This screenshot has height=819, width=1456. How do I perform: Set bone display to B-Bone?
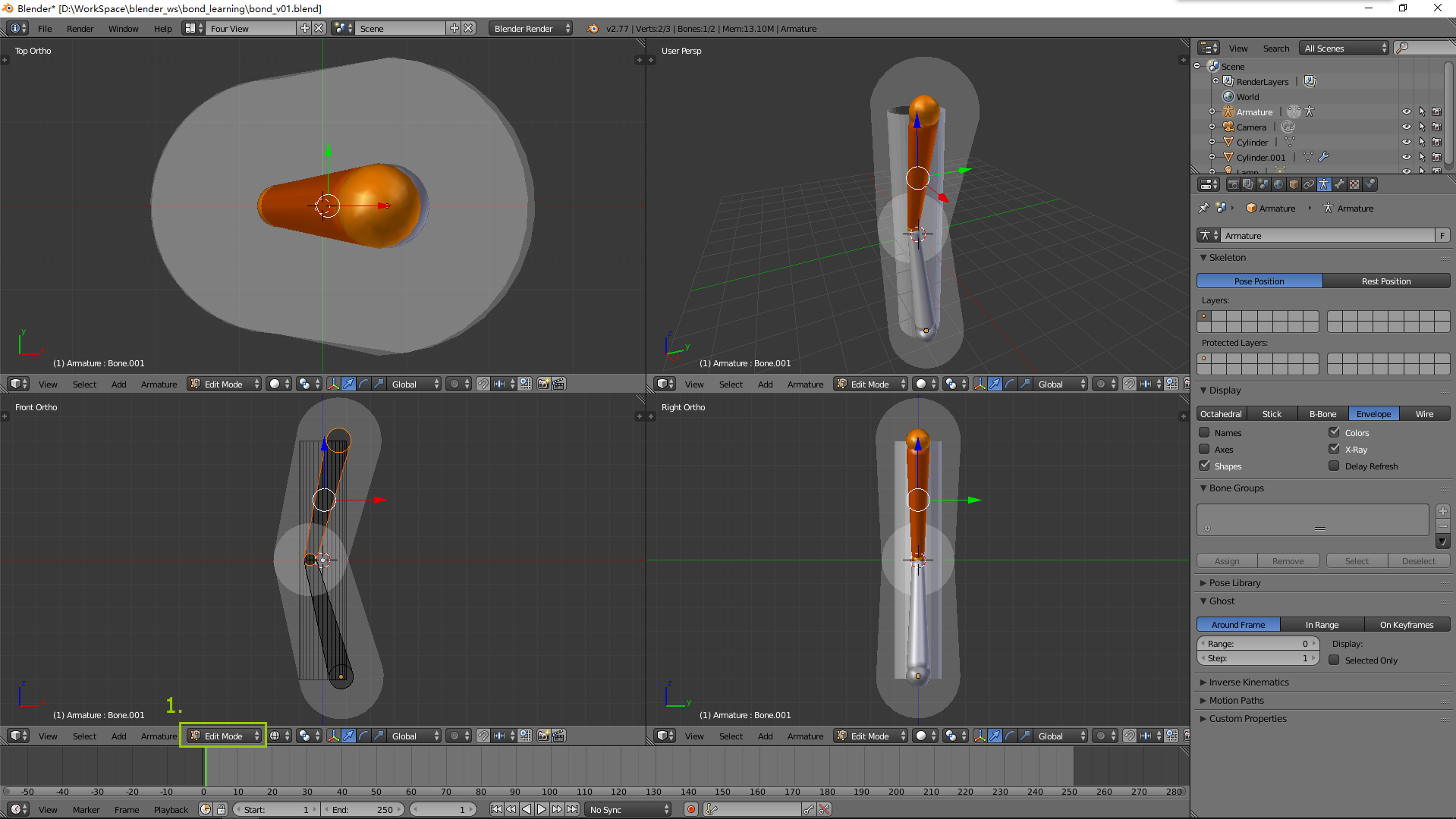(1322, 413)
